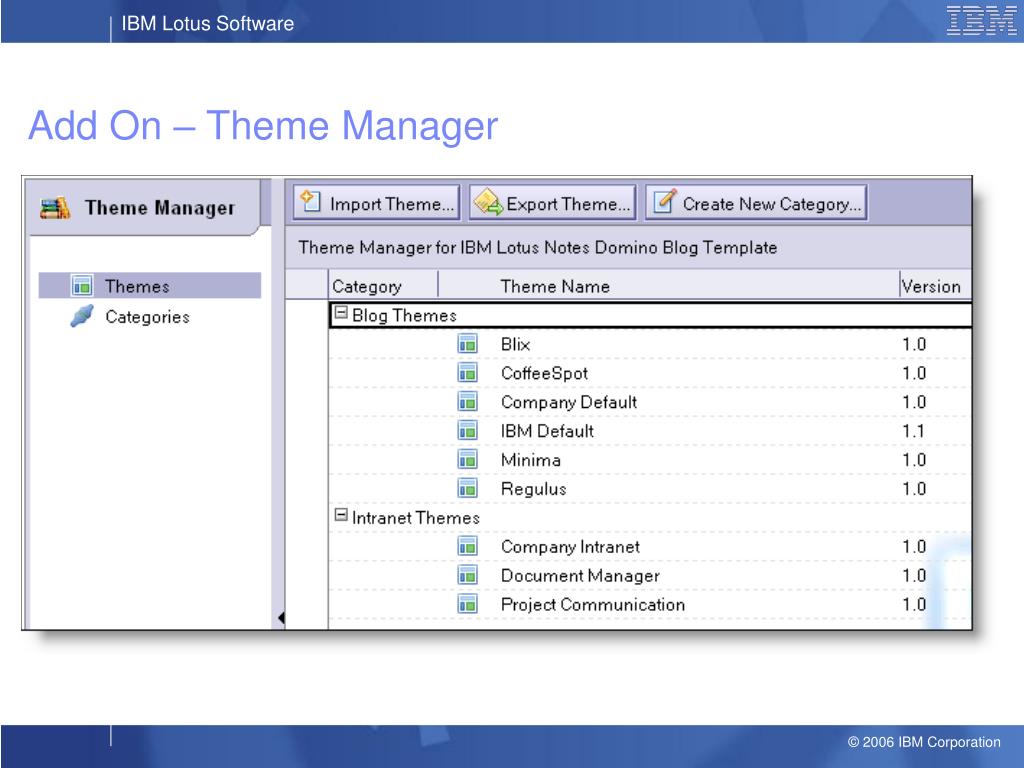Click the Export Theme button icon
The height and width of the screenshot is (768, 1024).
pyautogui.click(x=488, y=202)
